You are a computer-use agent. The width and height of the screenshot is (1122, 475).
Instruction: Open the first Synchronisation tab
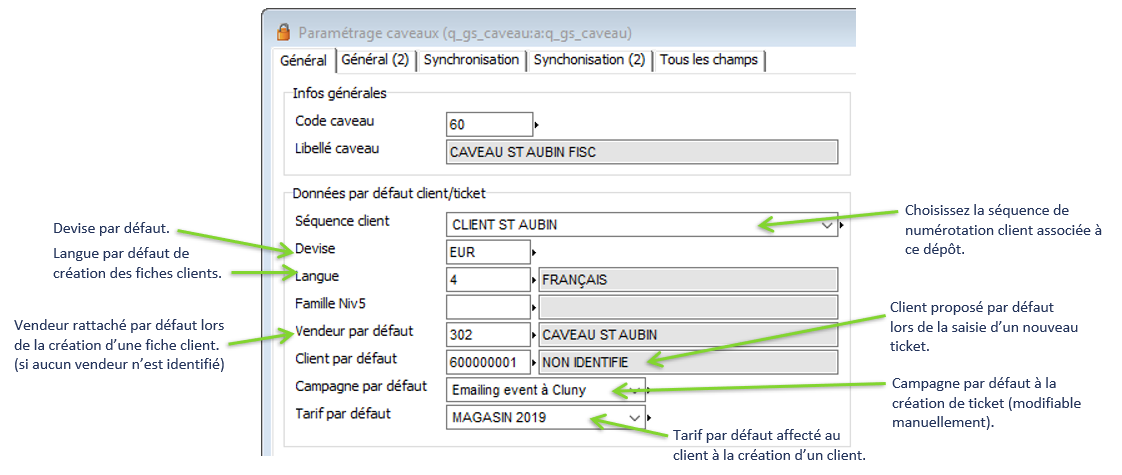(x=471, y=60)
